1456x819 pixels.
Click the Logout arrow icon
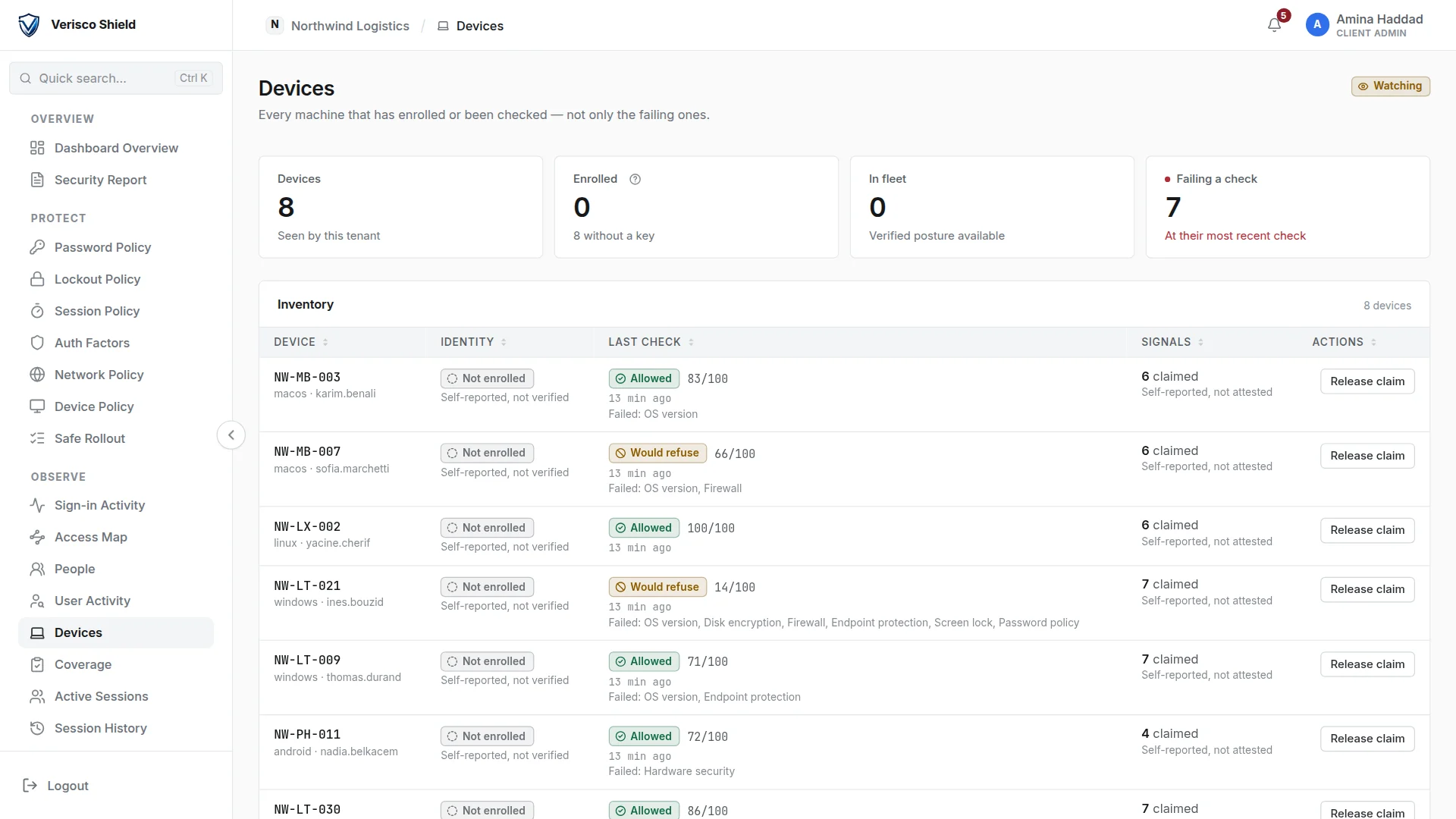30,786
